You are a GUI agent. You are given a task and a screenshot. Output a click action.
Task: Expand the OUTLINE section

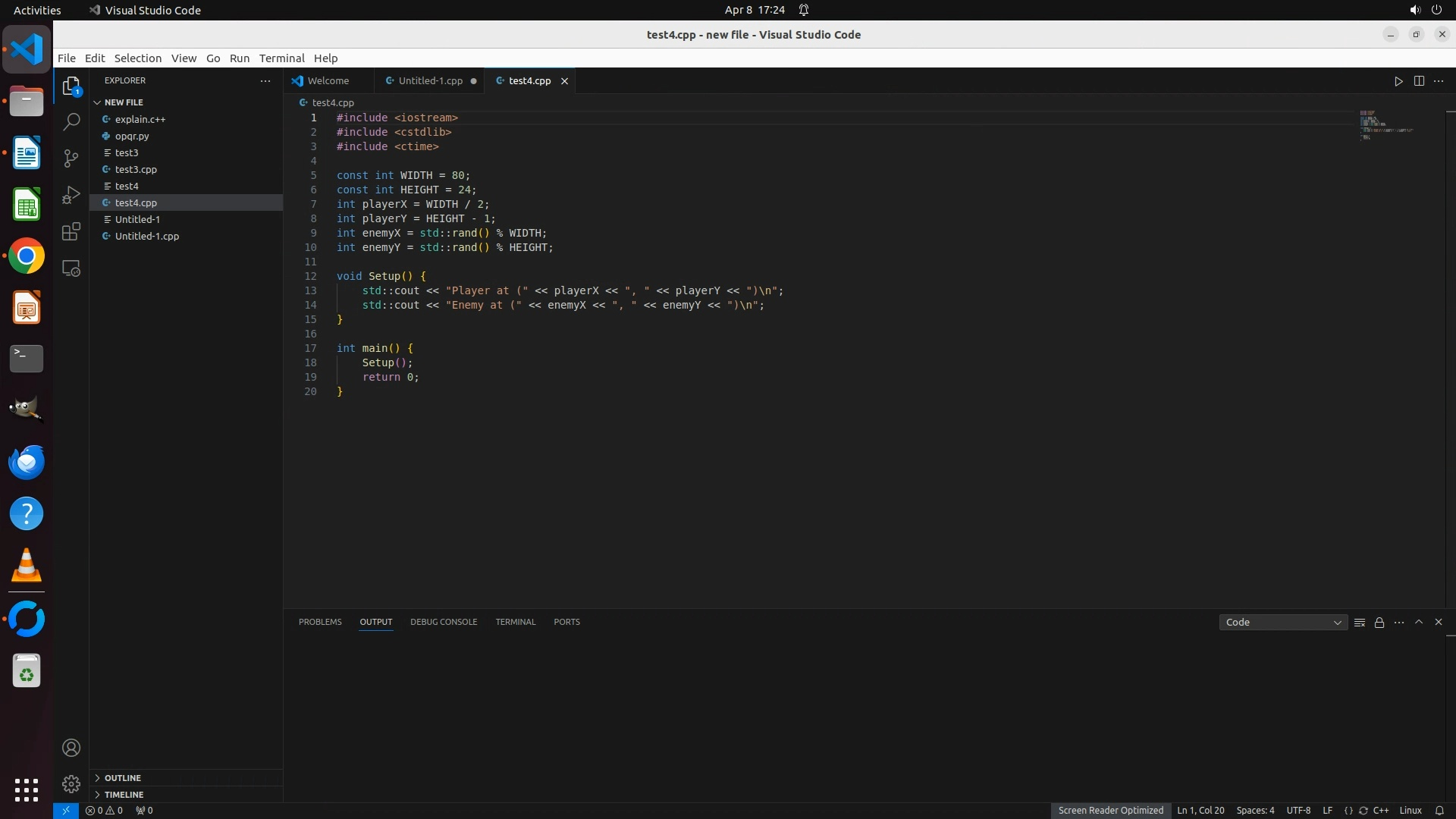123,778
